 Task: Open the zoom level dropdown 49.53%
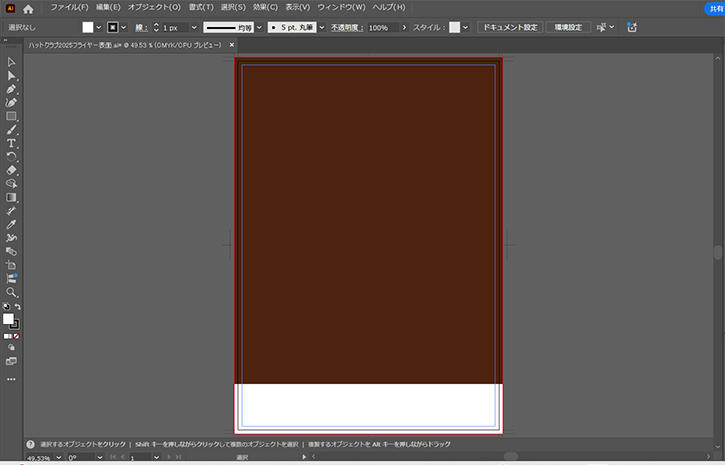(60, 457)
